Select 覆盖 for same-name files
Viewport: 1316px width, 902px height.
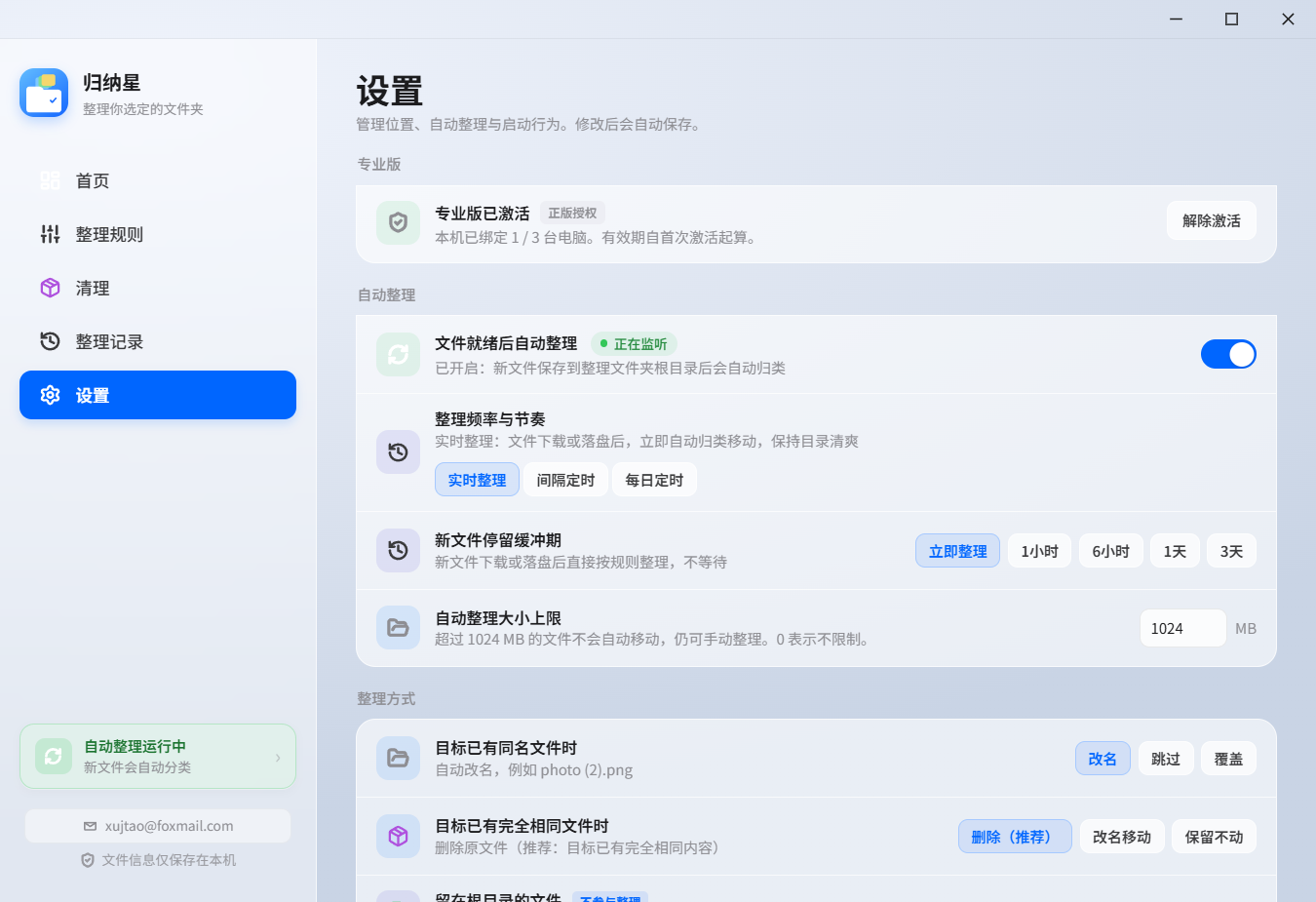[1228, 759]
